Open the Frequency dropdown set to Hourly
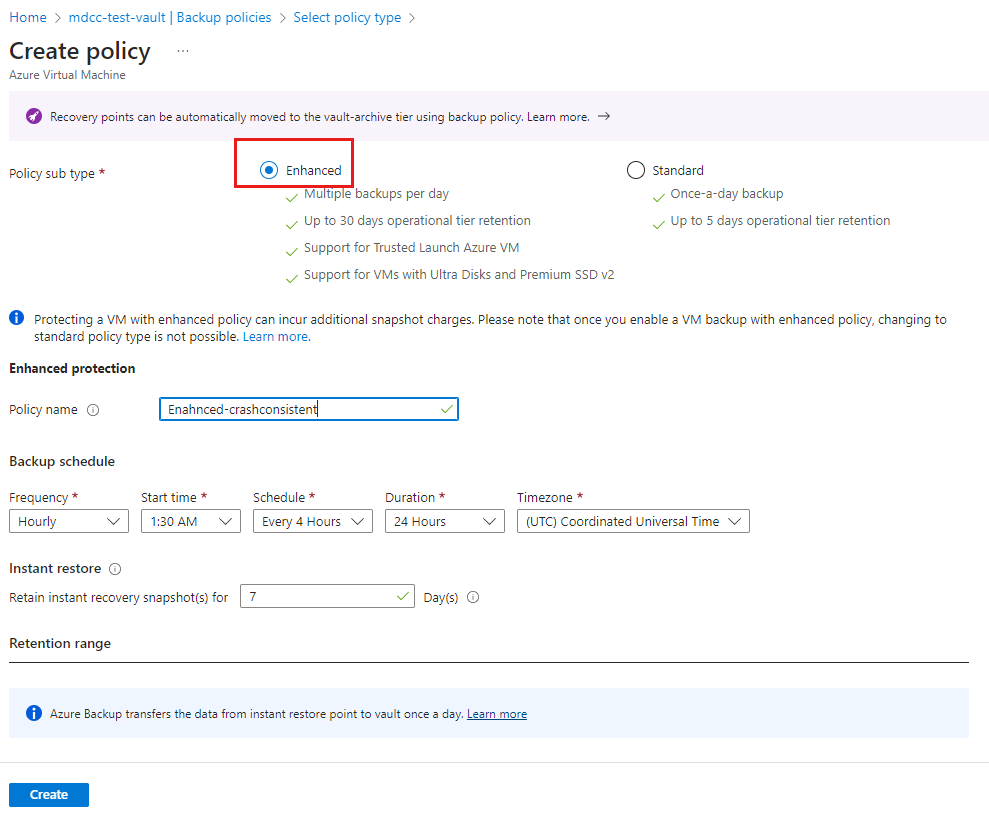The width and height of the screenshot is (989, 814). [x=69, y=521]
